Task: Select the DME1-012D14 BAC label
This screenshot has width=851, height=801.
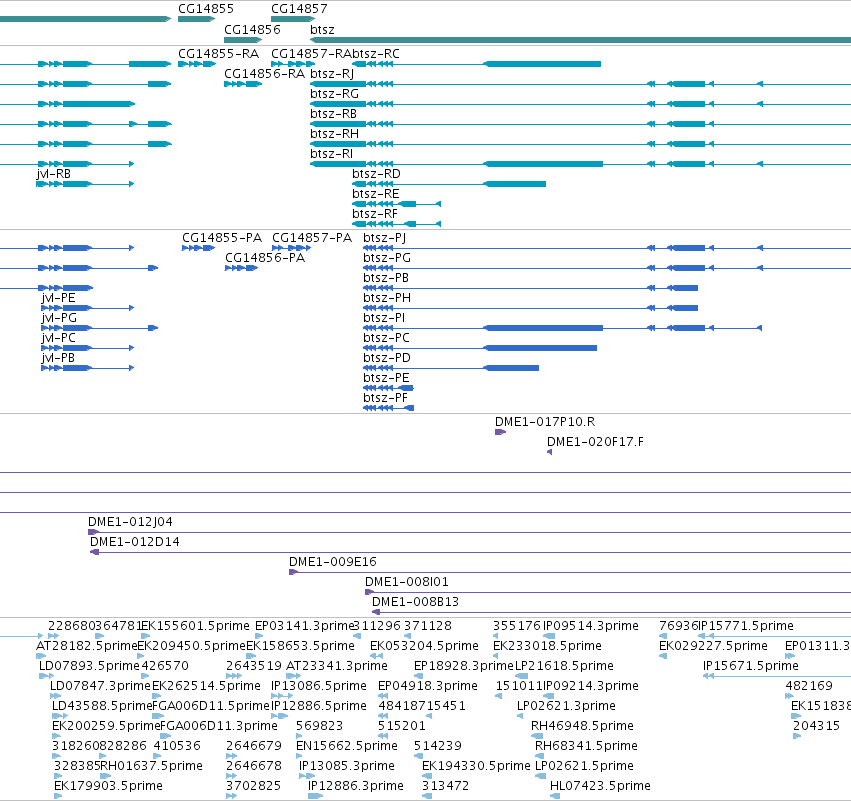Action: pos(135,542)
